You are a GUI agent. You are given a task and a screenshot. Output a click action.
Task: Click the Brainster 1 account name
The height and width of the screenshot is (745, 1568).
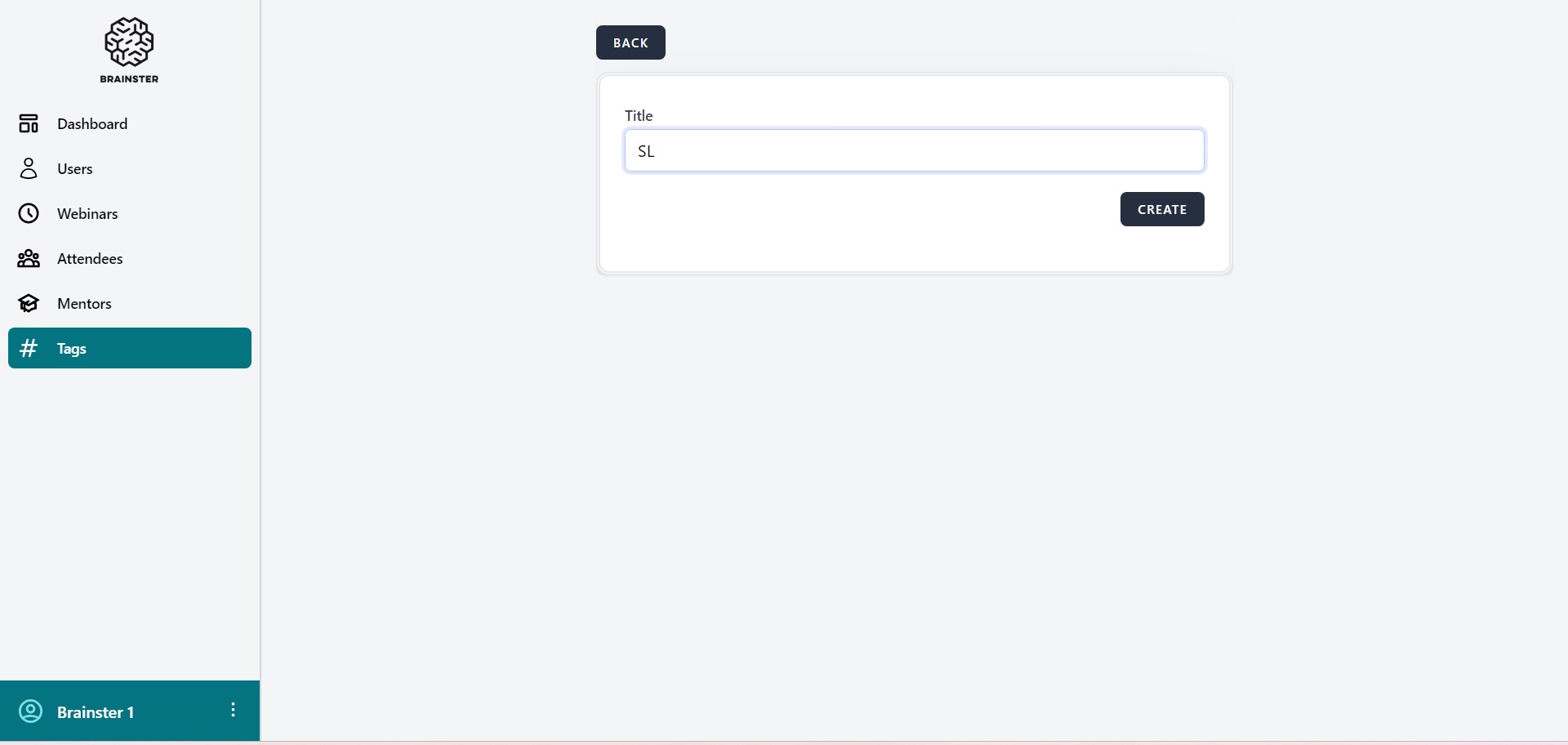pyautogui.click(x=96, y=712)
